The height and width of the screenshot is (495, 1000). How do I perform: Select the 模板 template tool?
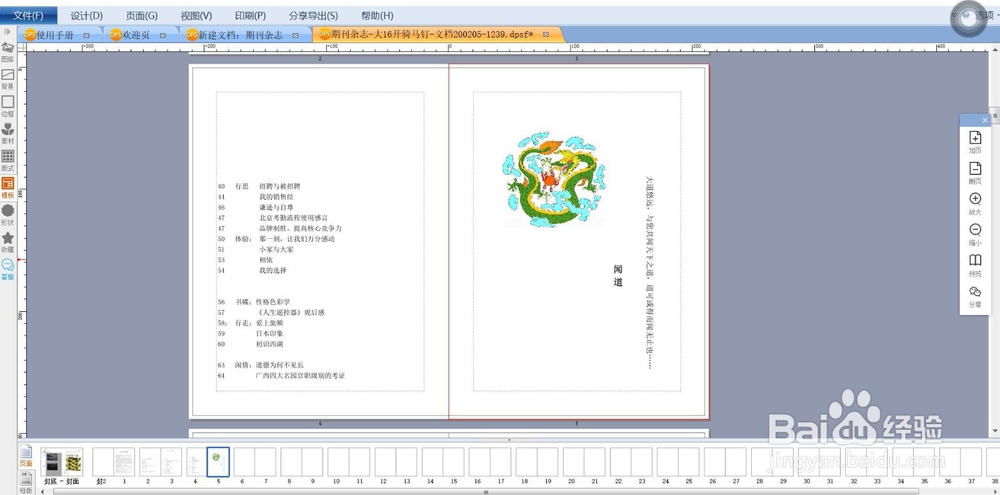(x=8, y=187)
